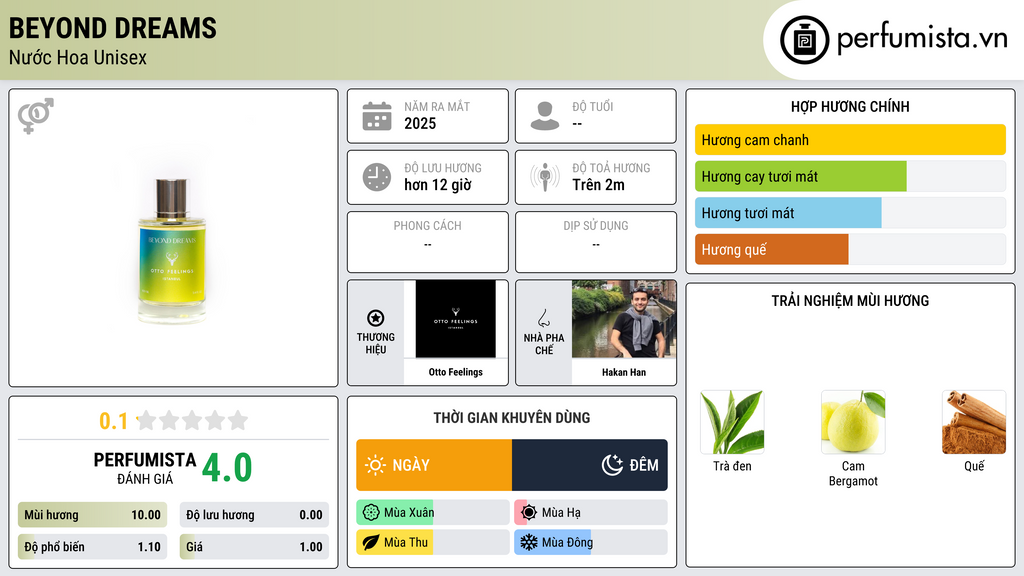Click the leaf icon for Mùa Thu

click(x=371, y=542)
